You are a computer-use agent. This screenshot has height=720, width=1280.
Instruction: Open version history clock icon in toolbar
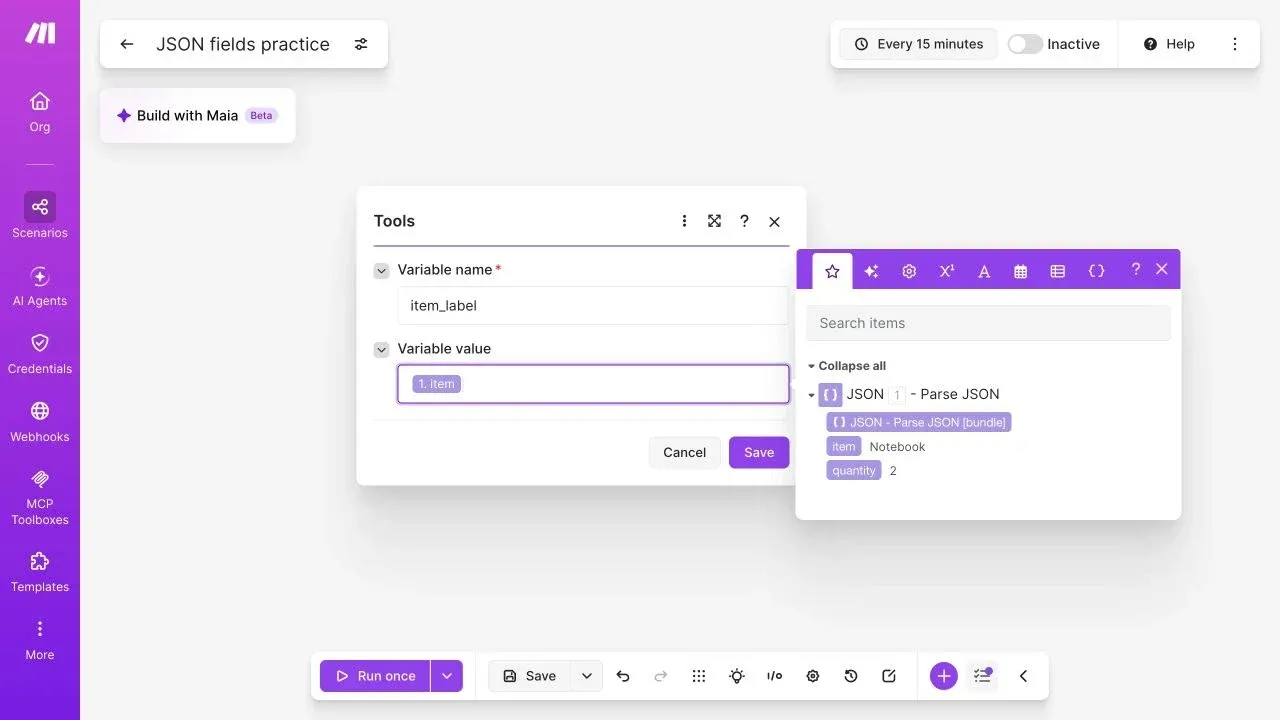tap(851, 676)
